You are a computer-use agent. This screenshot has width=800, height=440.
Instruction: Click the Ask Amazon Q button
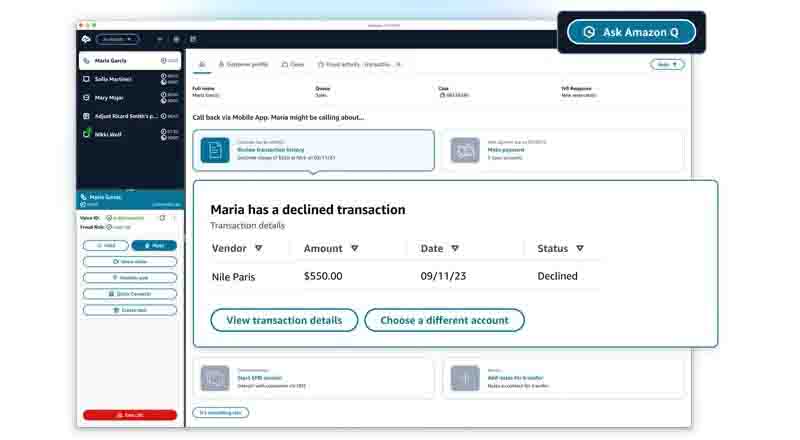(x=631, y=32)
